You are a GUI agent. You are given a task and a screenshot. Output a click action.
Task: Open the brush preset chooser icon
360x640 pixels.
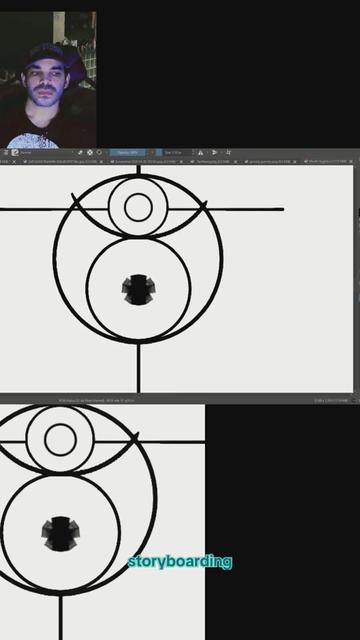click(x=15, y=153)
